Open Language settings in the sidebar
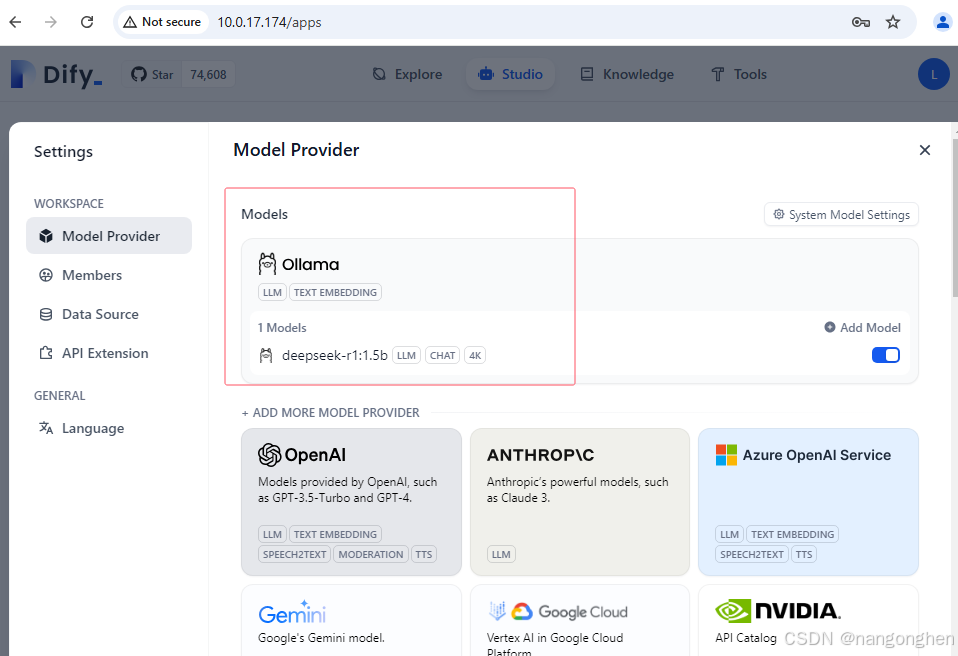This screenshot has width=958, height=656. (109, 428)
